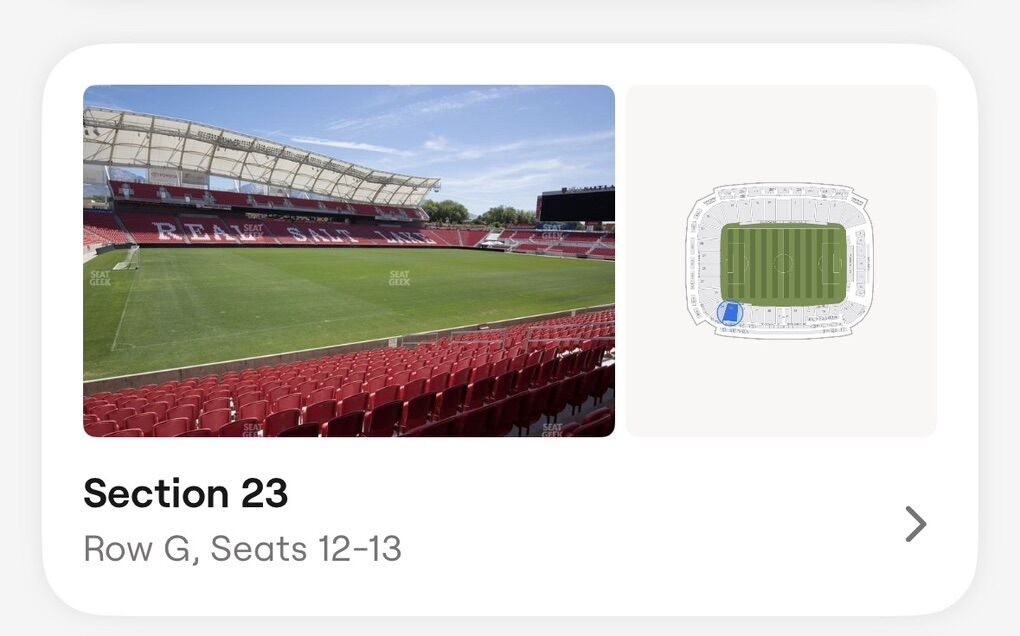Open the stadium seating map thumbnail
1020x636 pixels.
point(781,260)
